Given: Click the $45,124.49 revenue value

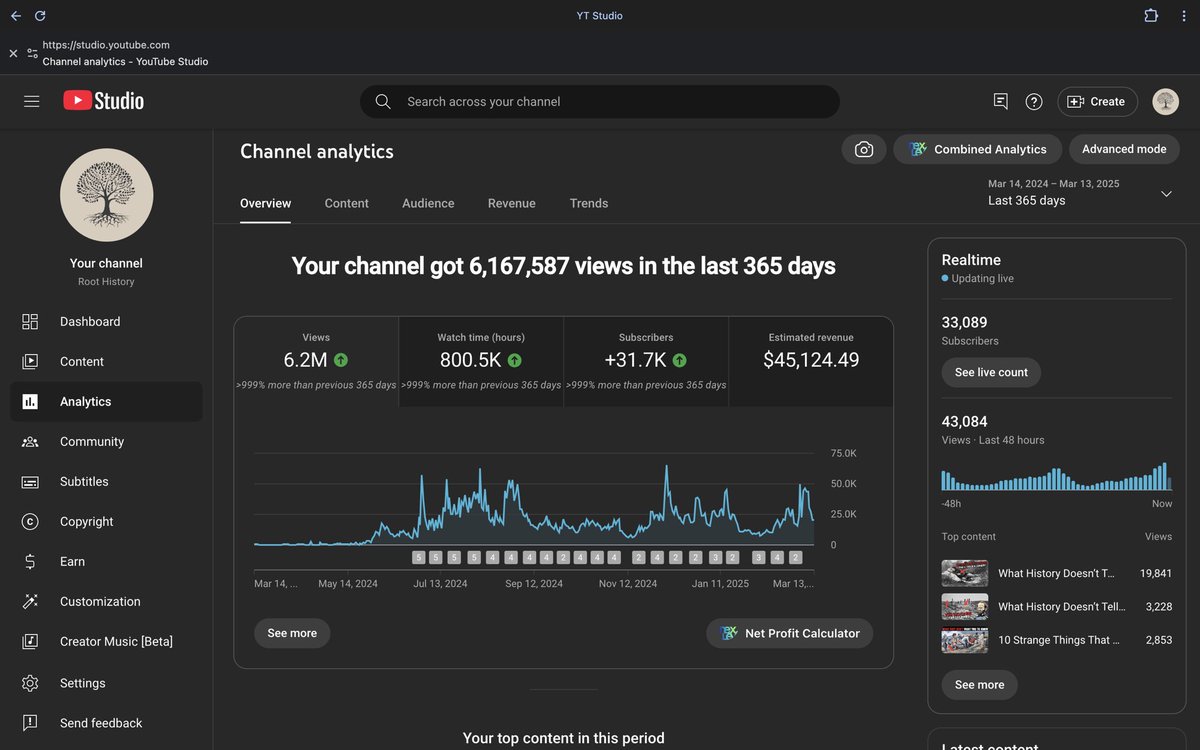Looking at the screenshot, I should click(x=811, y=360).
